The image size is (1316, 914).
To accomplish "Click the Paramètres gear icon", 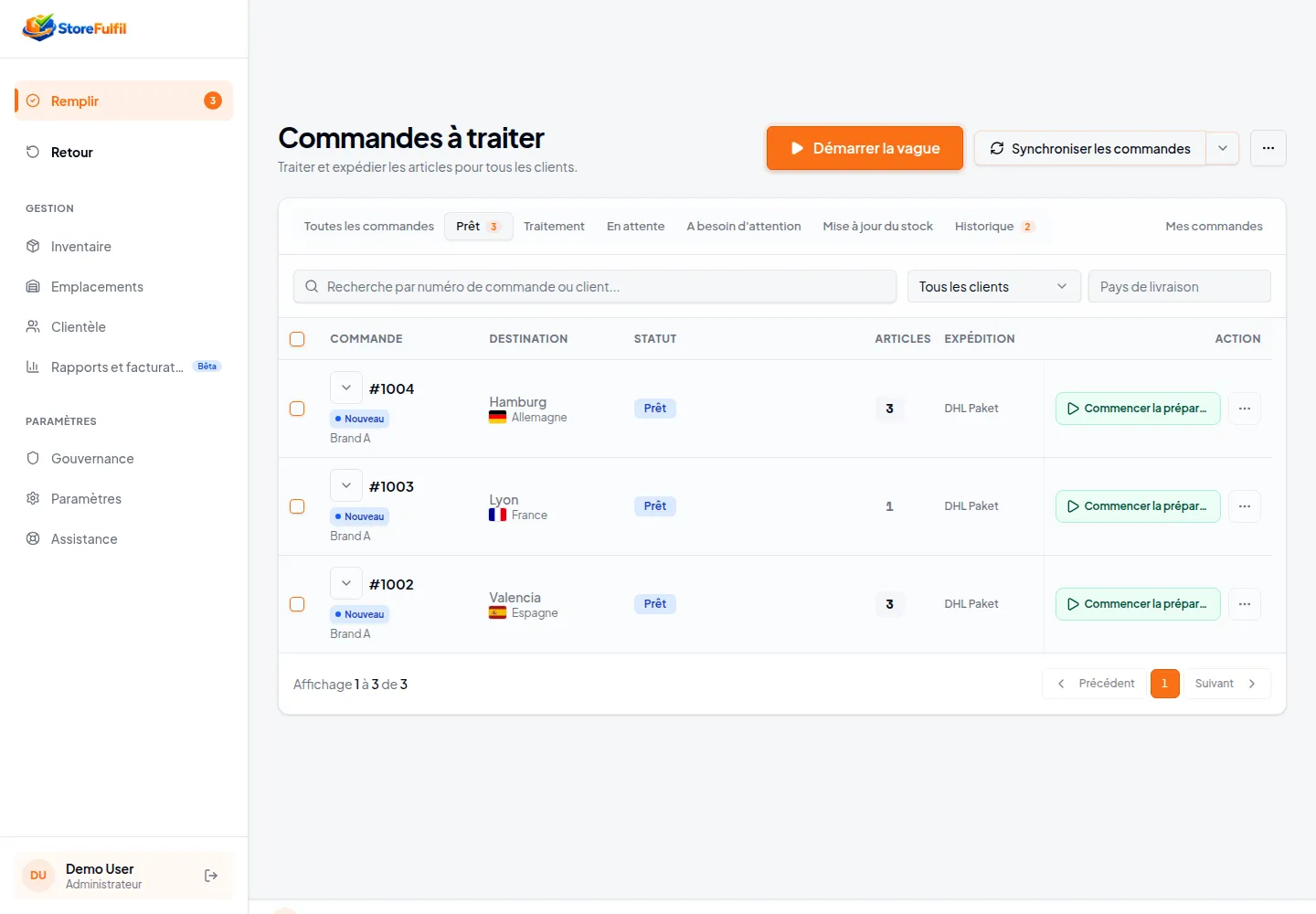I will tap(33, 498).
